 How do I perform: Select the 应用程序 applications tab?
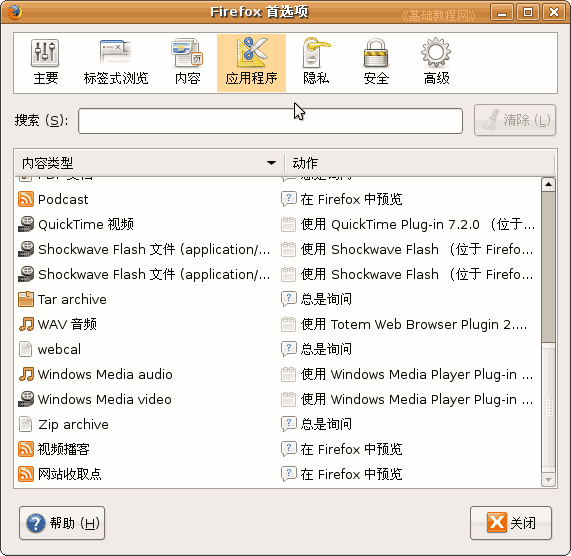251,63
